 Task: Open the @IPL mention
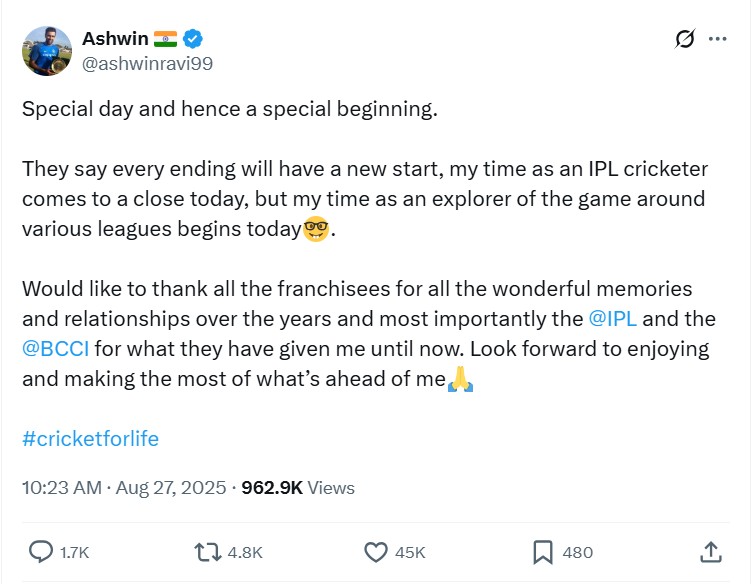click(614, 320)
